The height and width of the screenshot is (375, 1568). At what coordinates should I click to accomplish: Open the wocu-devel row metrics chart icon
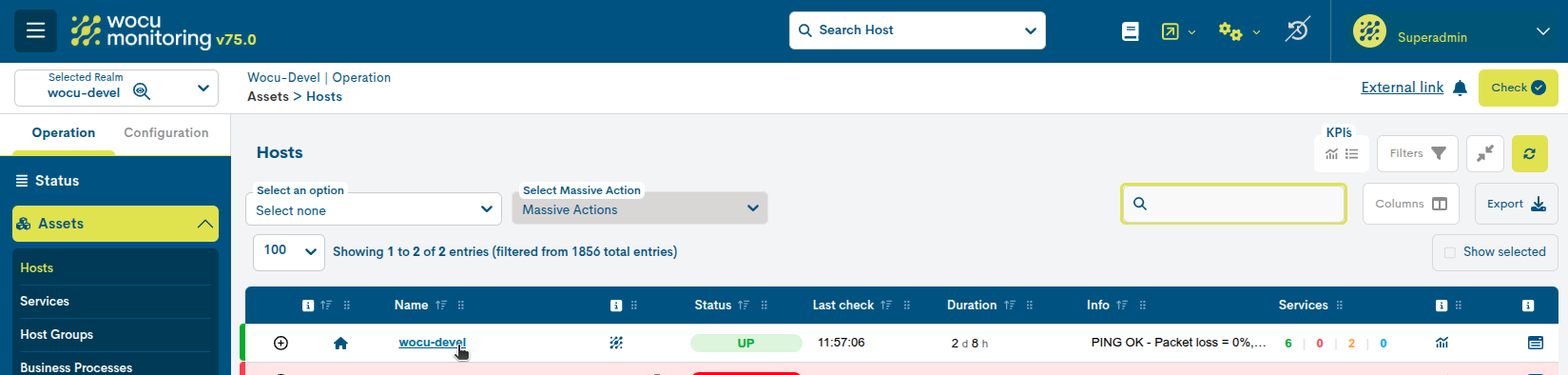pyautogui.click(x=1442, y=343)
